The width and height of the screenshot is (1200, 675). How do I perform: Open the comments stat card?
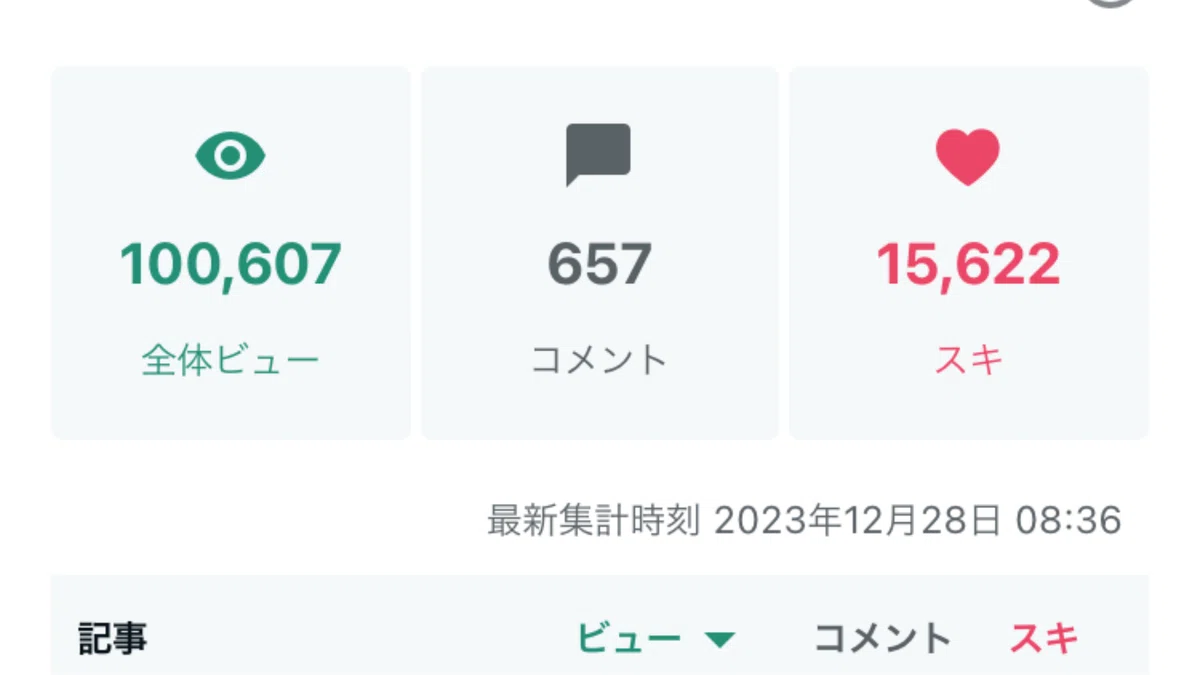[599, 253]
